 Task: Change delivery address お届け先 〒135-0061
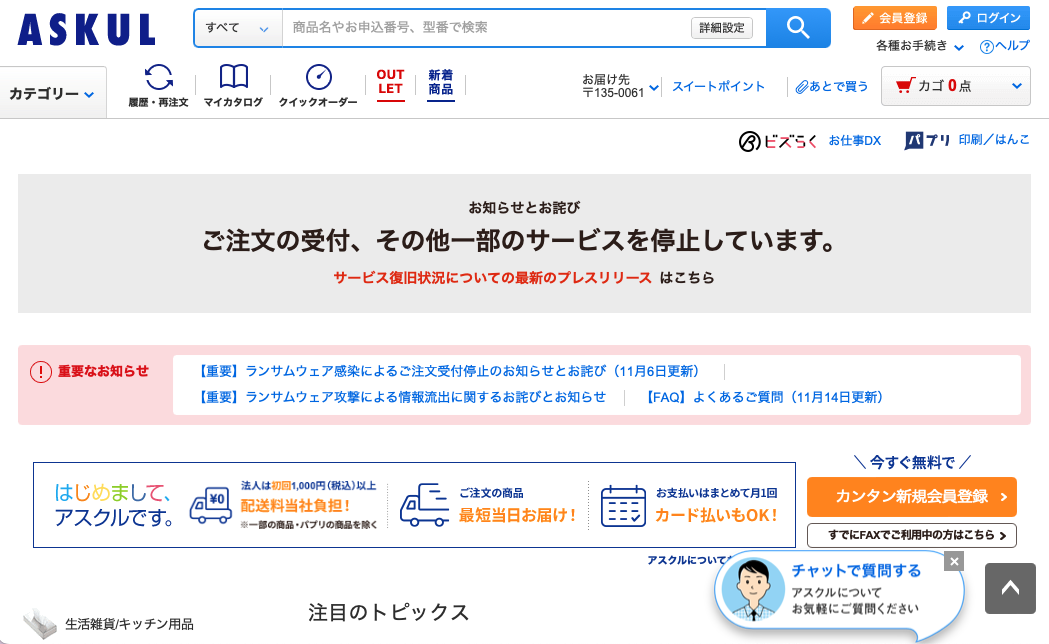point(620,87)
